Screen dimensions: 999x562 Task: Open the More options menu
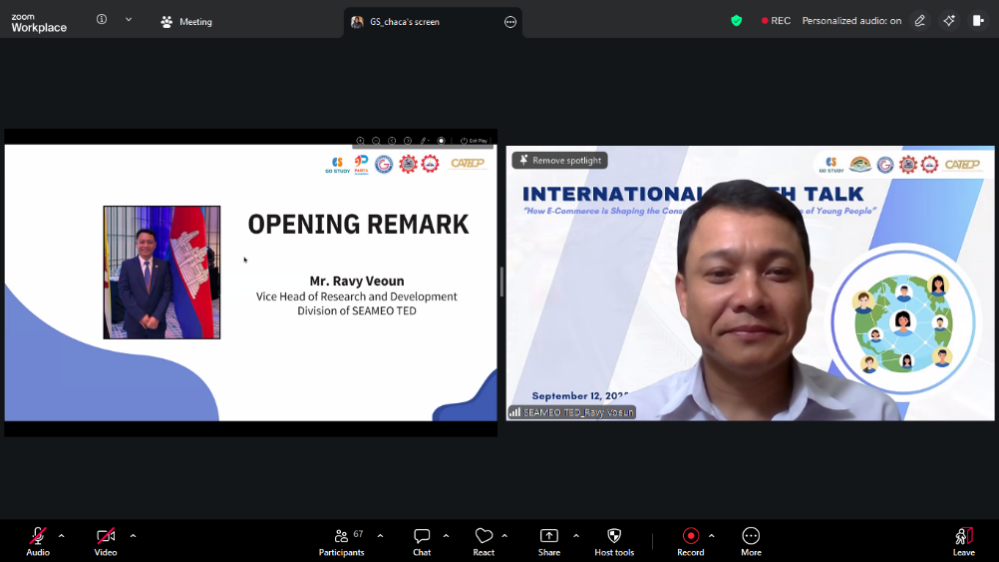(x=751, y=542)
